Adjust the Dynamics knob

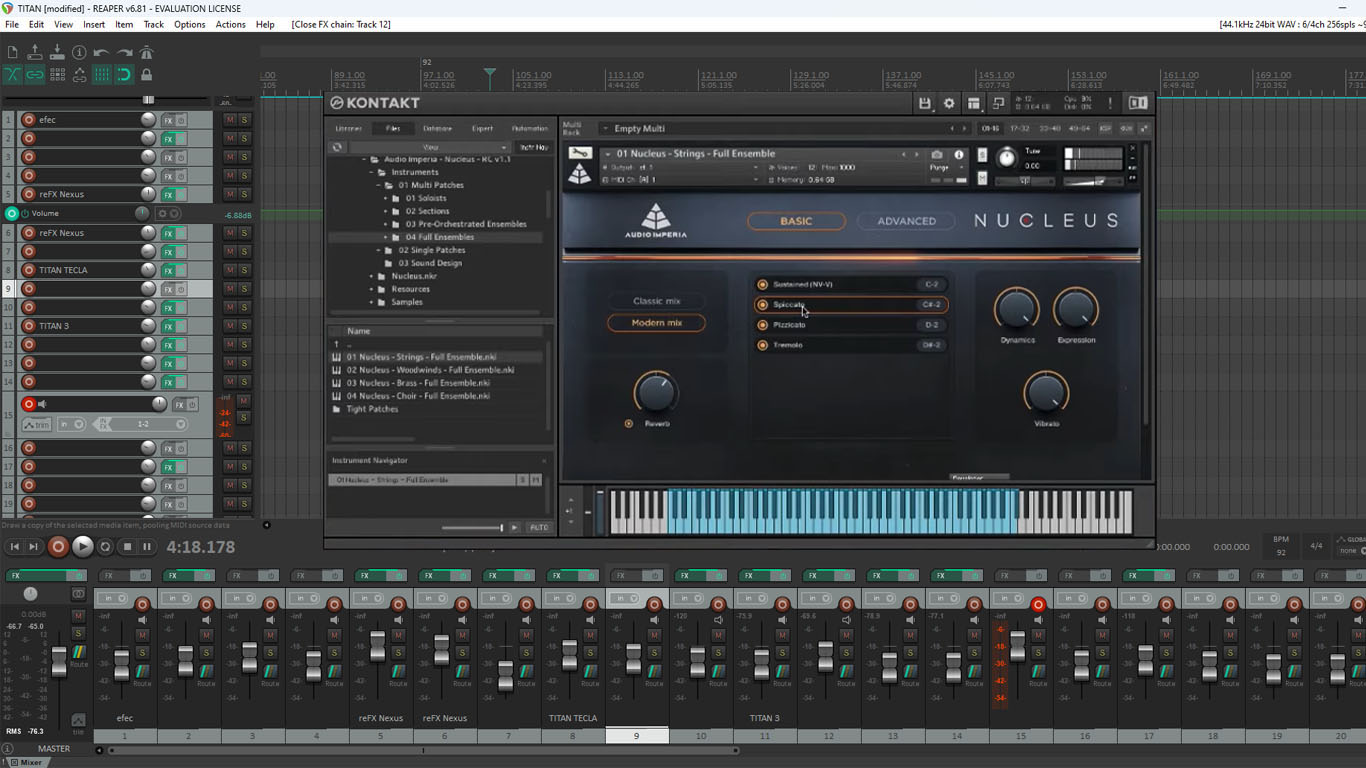(1016, 310)
